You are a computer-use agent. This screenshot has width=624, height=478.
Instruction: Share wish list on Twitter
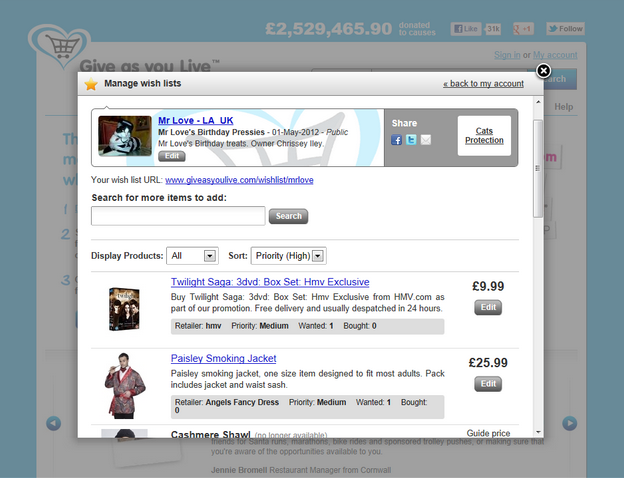411,140
